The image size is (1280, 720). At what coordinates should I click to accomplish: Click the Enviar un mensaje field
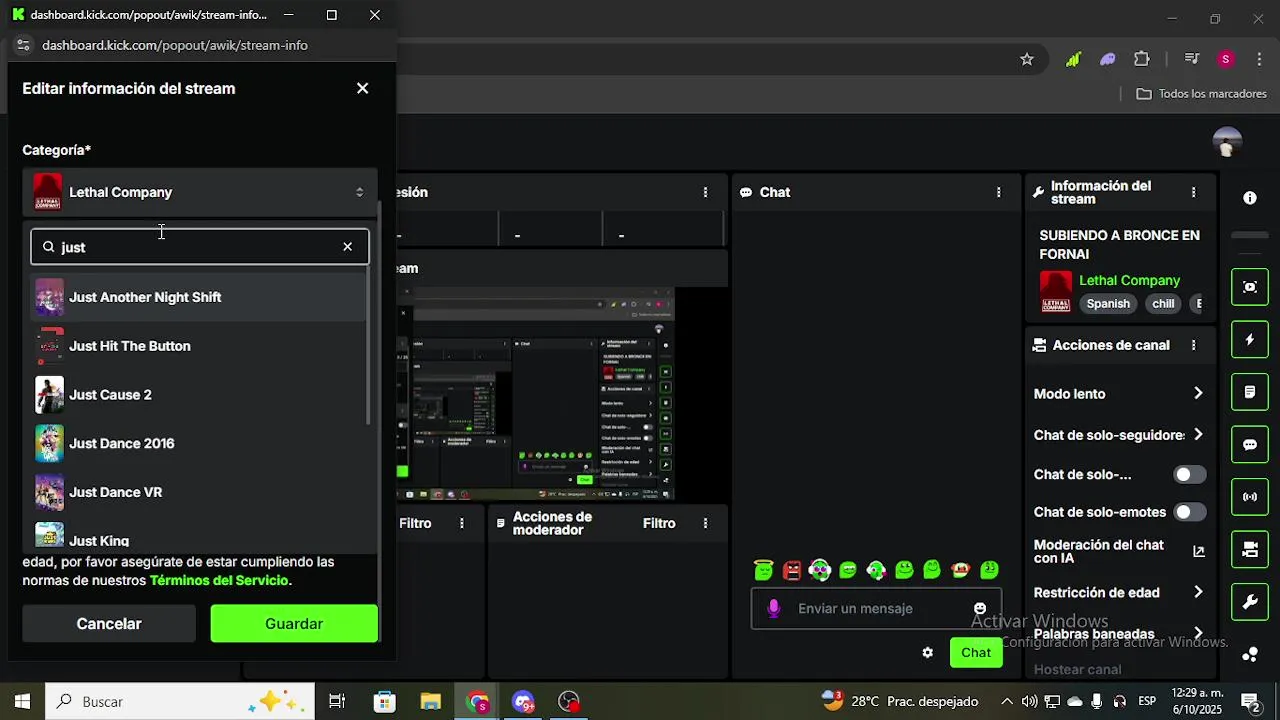pos(876,608)
